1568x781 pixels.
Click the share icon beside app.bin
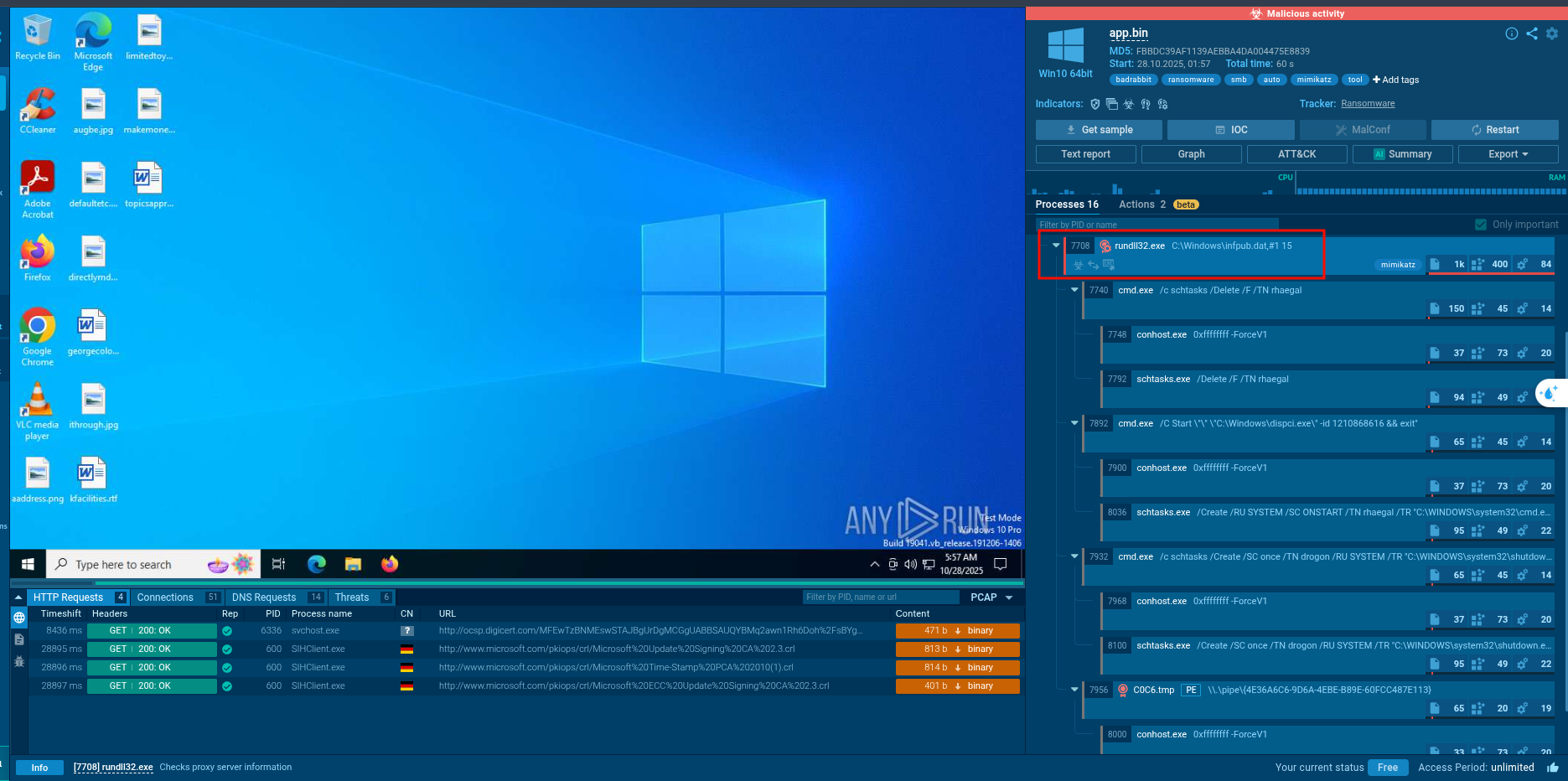click(x=1532, y=34)
